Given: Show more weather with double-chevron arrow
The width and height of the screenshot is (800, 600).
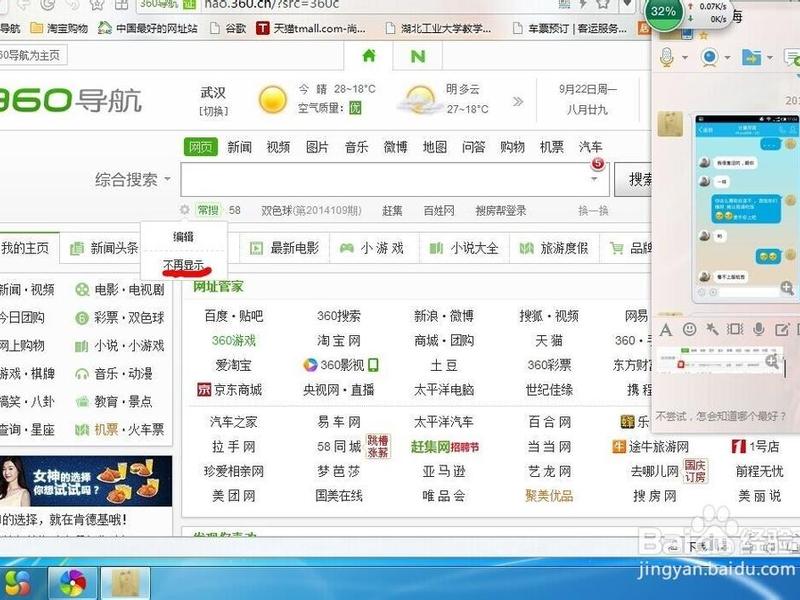Looking at the screenshot, I should (x=518, y=101).
